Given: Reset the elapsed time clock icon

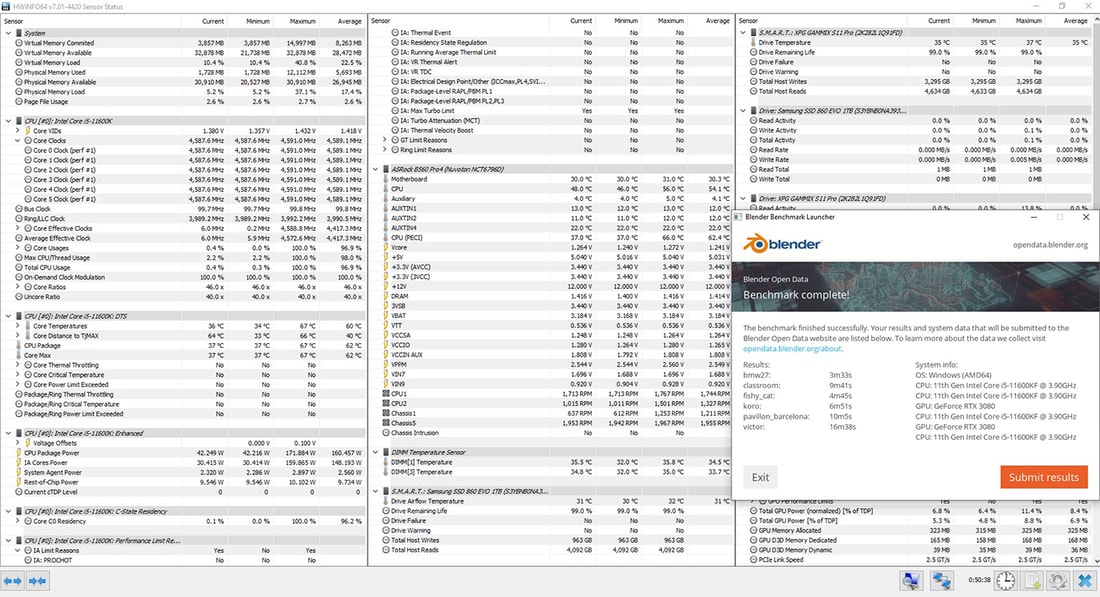Looking at the screenshot, I should click(x=1005, y=581).
